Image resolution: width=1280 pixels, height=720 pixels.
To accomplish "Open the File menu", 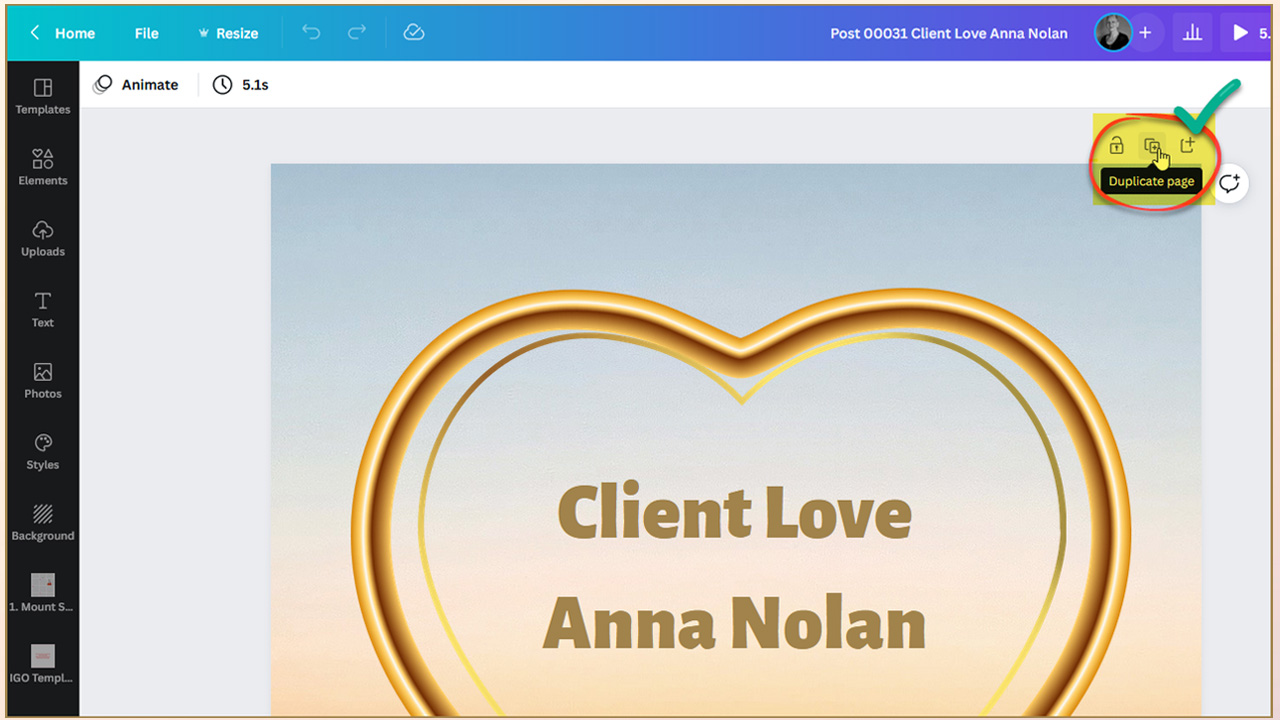I will coord(147,33).
